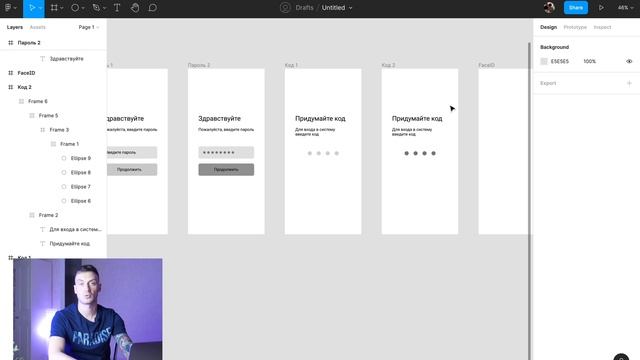Select the Придумайте код text layer
640x360 pixels.
tap(53, 244)
